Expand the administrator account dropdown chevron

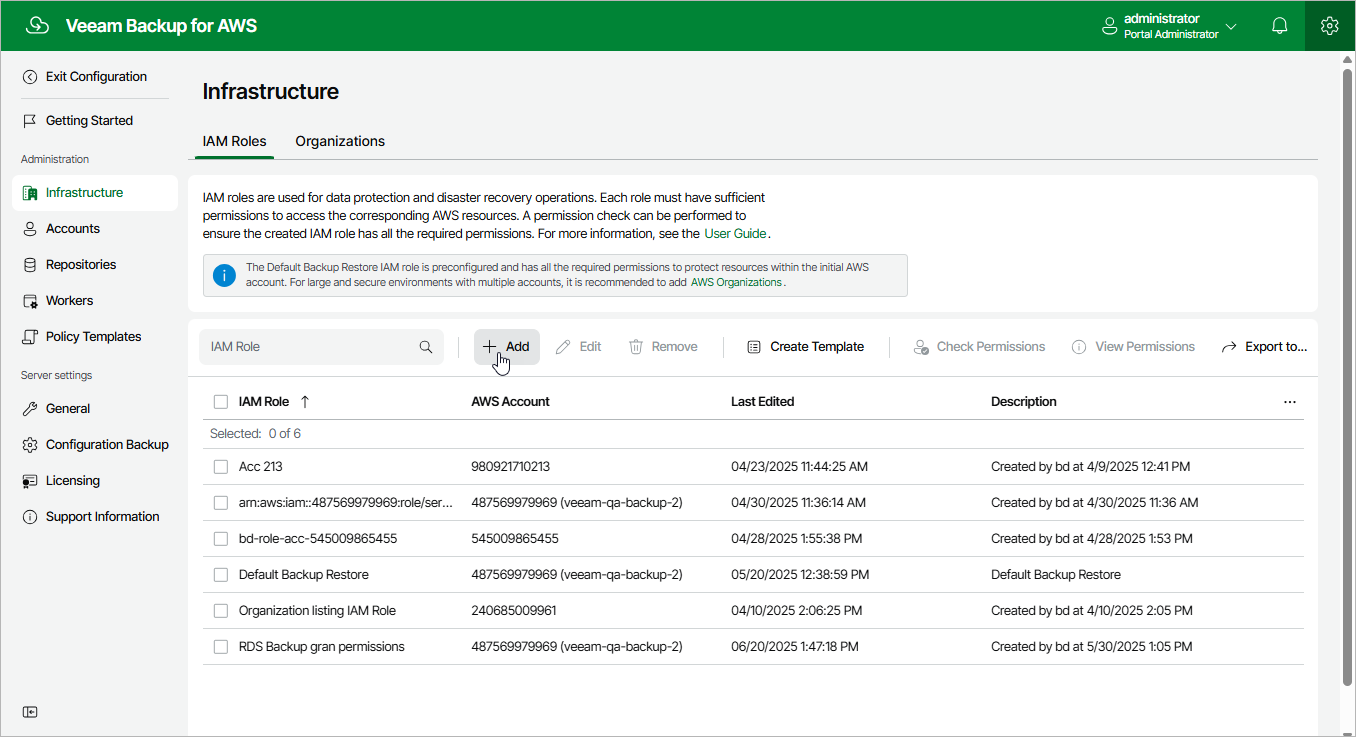(1231, 27)
